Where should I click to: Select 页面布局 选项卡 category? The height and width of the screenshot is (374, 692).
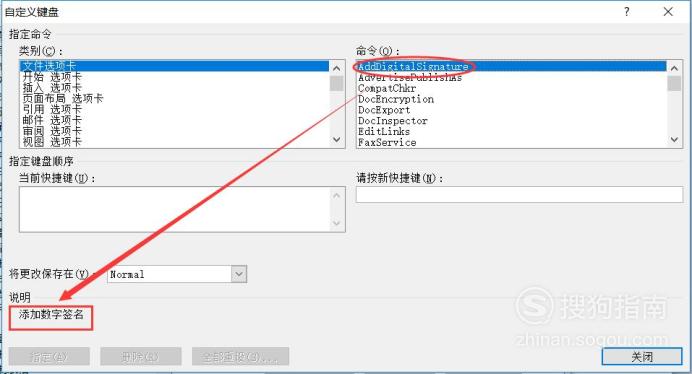coord(174,98)
